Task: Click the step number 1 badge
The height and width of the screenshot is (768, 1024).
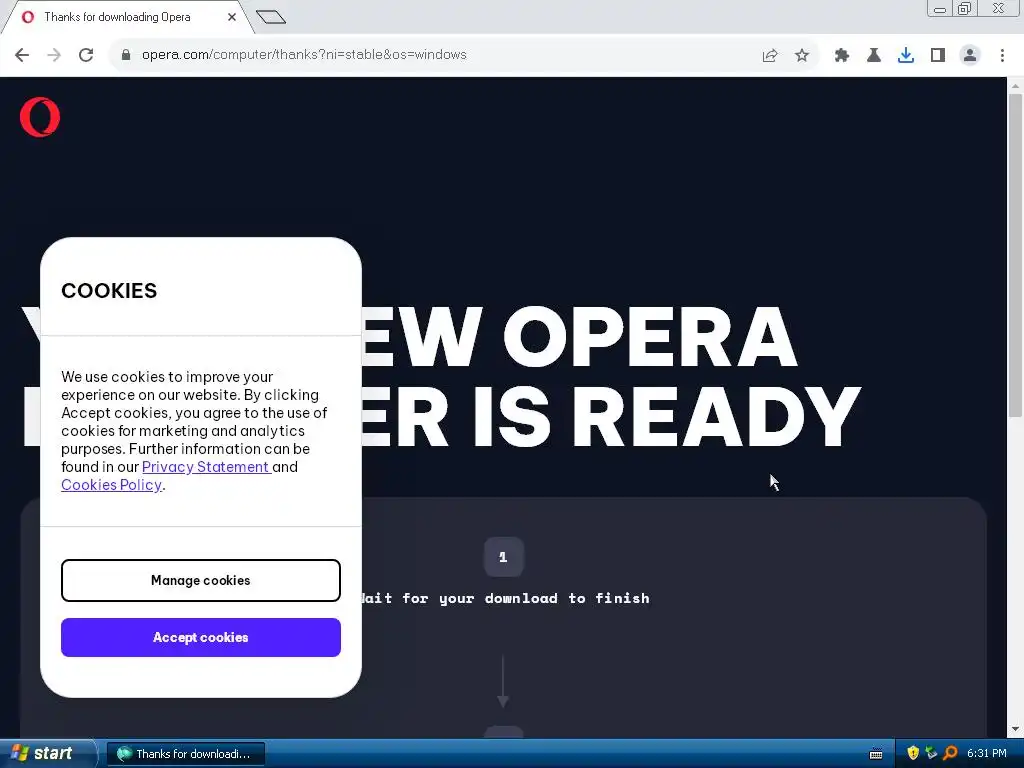Action: [x=503, y=557]
